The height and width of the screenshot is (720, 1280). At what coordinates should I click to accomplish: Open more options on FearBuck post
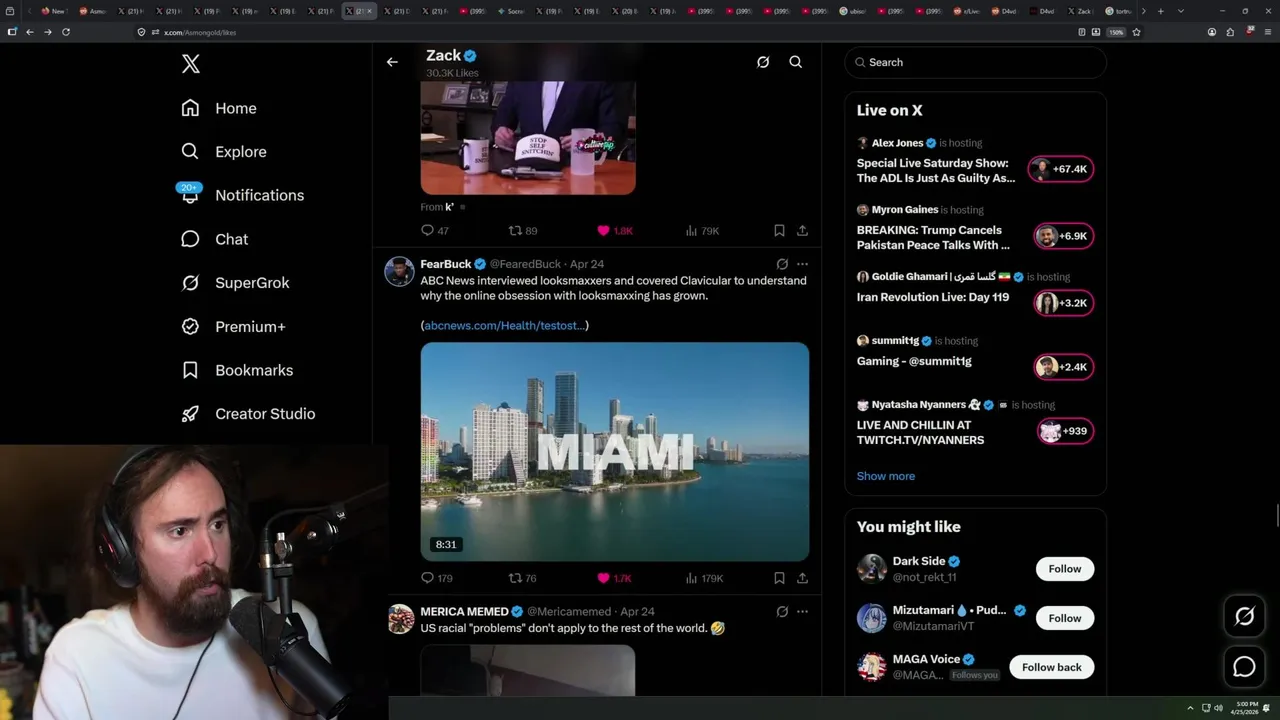point(802,264)
